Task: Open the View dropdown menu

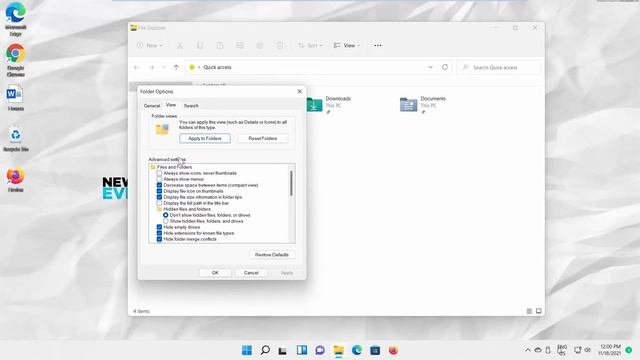Action: click(347, 45)
